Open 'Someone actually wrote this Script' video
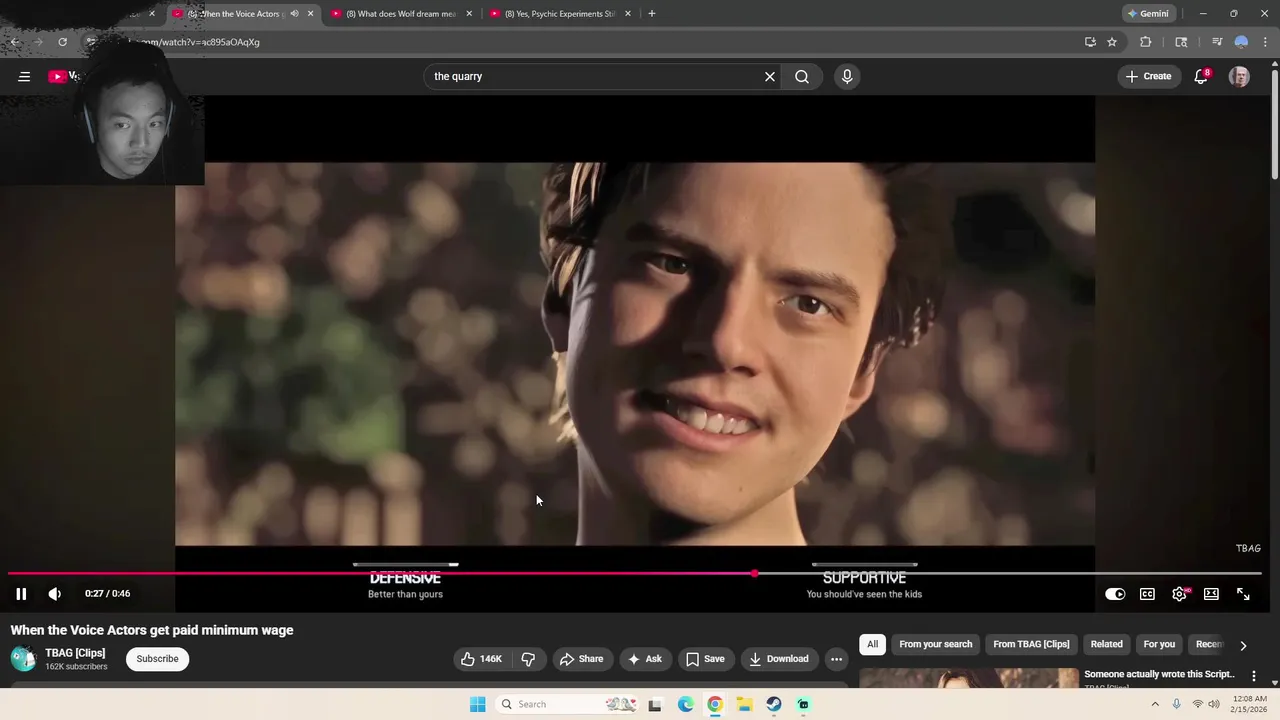 click(x=1159, y=674)
